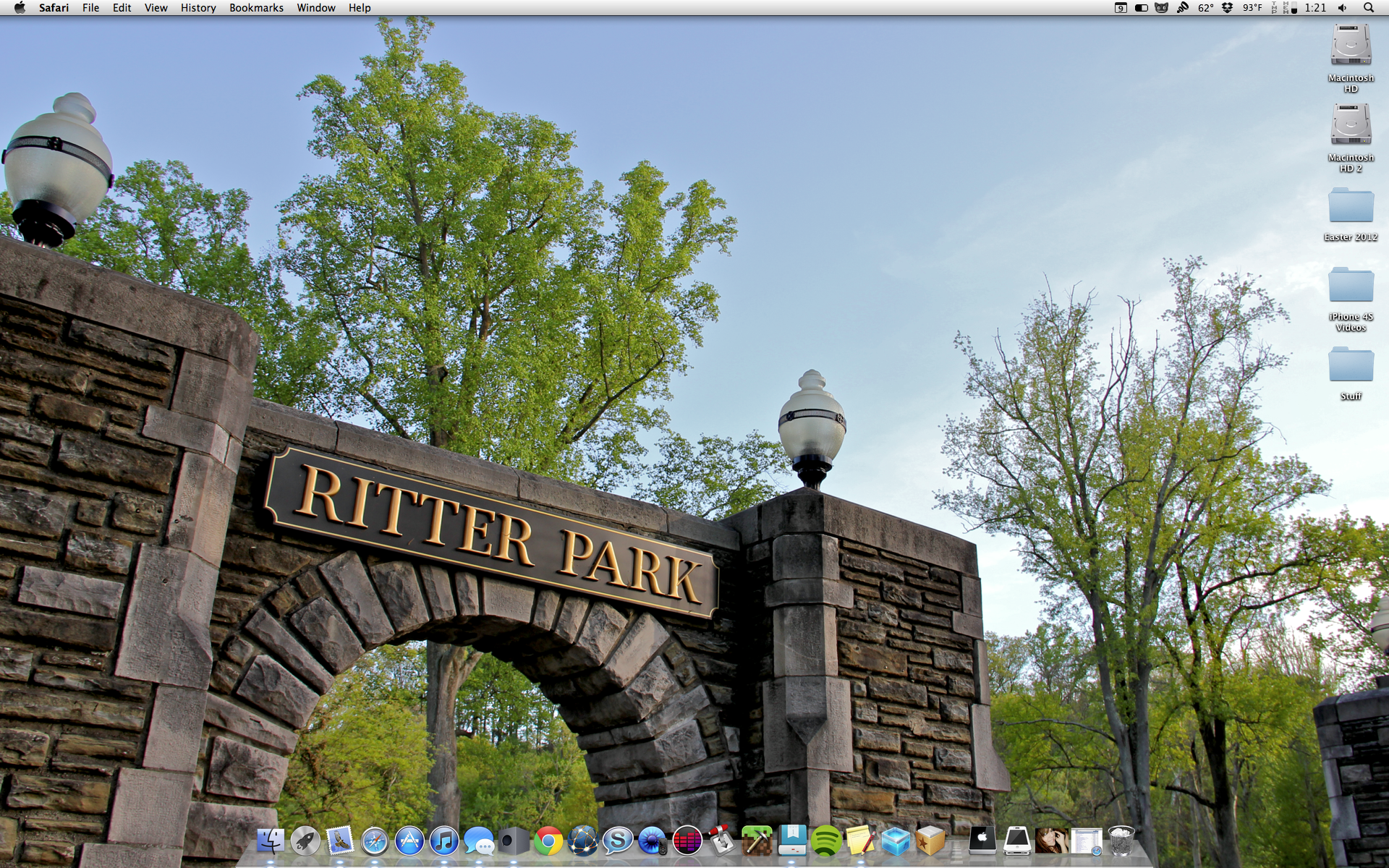Open the Mac App Store icon
The width and height of the screenshot is (1389, 868).
click(x=409, y=841)
